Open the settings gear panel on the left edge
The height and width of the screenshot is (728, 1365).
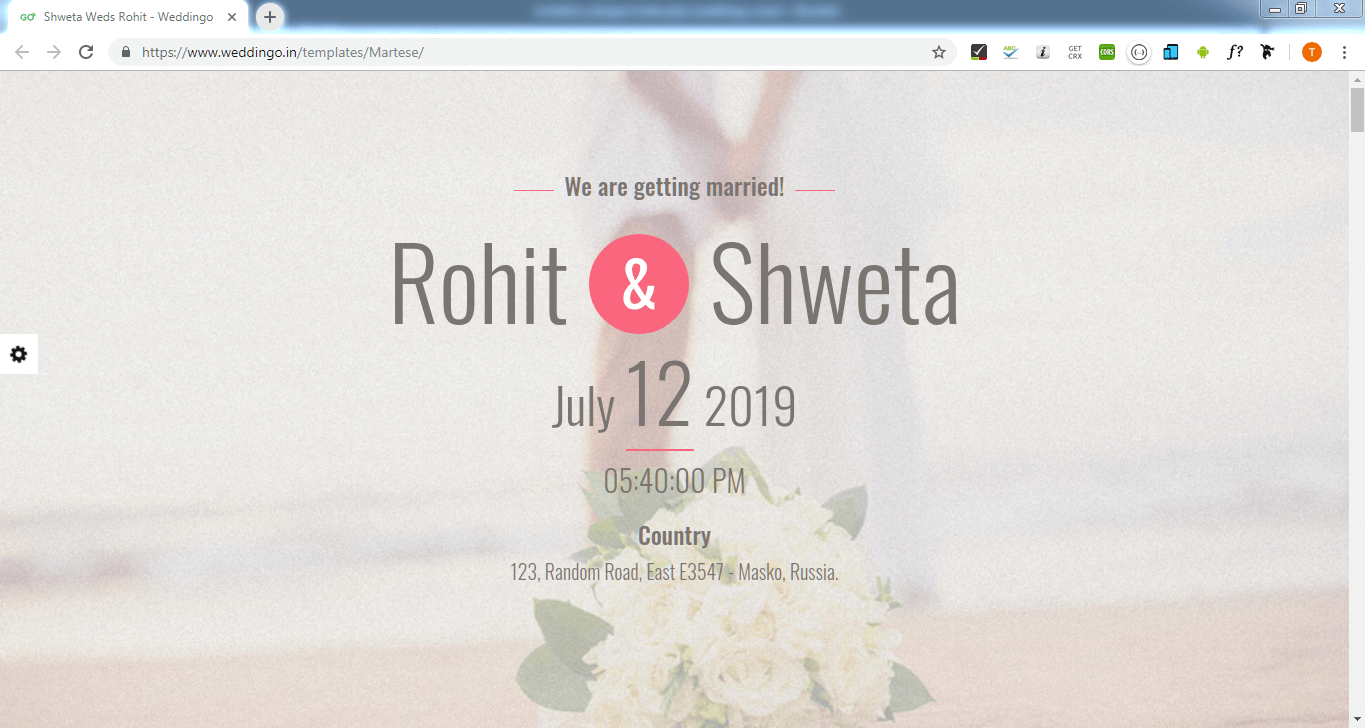point(19,354)
